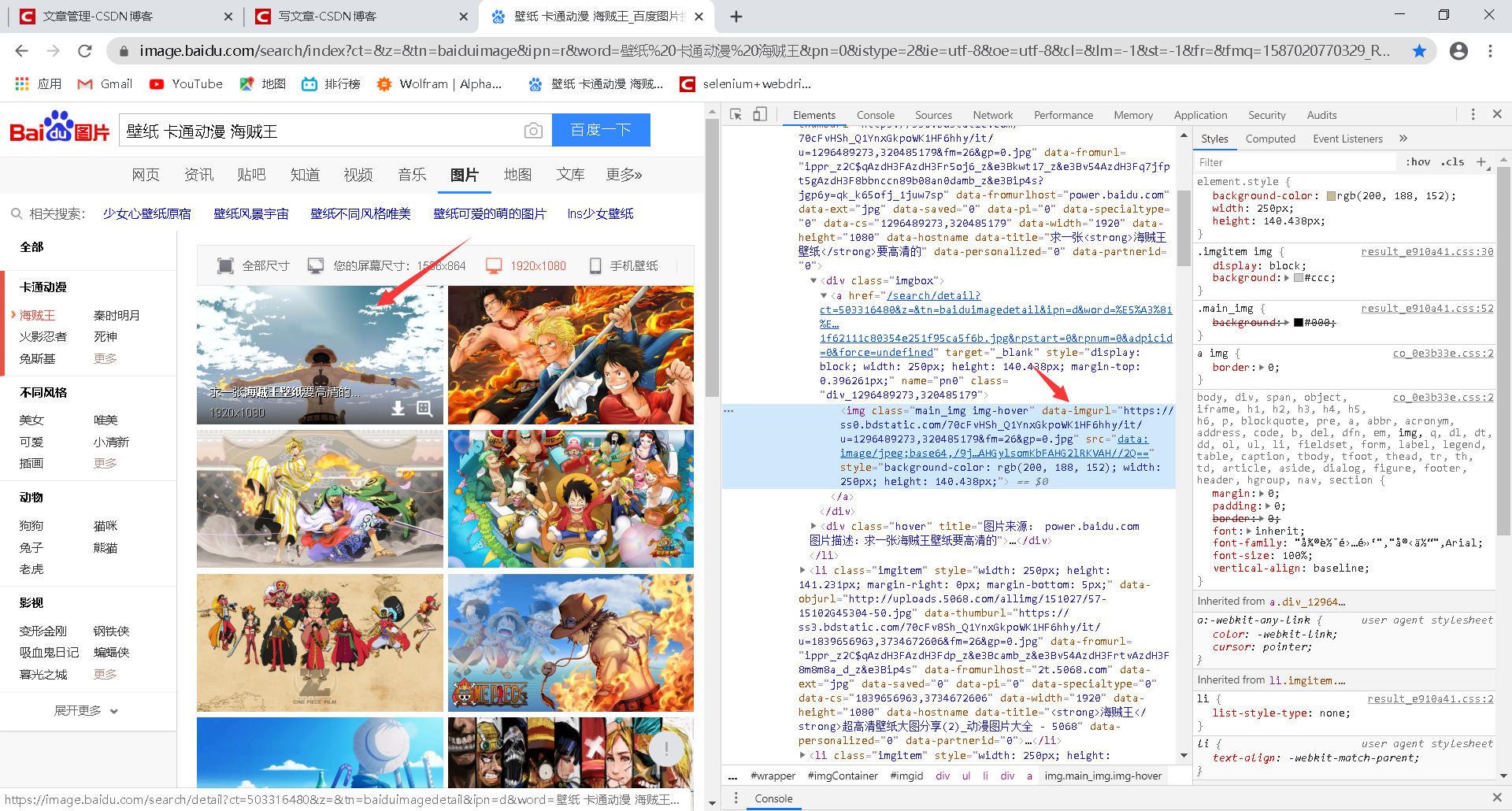Open the Event Listeners pane
Image resolution: width=1512 pixels, height=811 pixels.
click(x=1348, y=139)
